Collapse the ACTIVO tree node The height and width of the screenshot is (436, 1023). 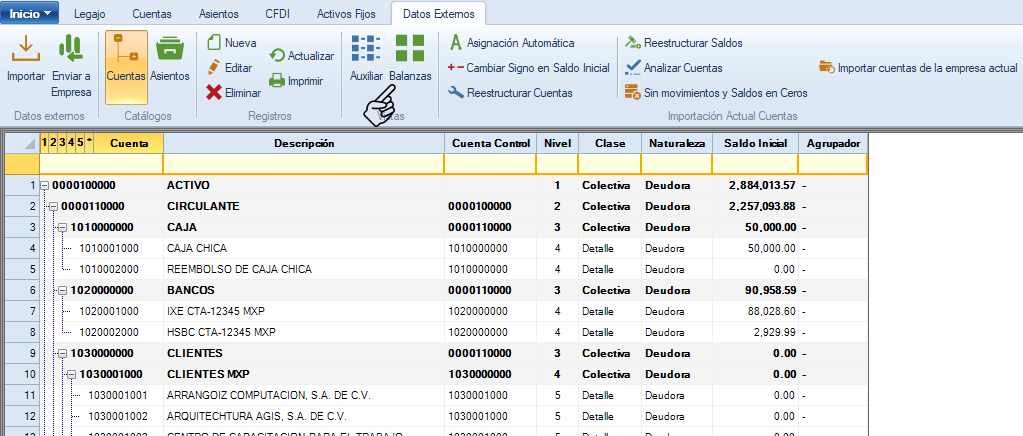(44, 186)
